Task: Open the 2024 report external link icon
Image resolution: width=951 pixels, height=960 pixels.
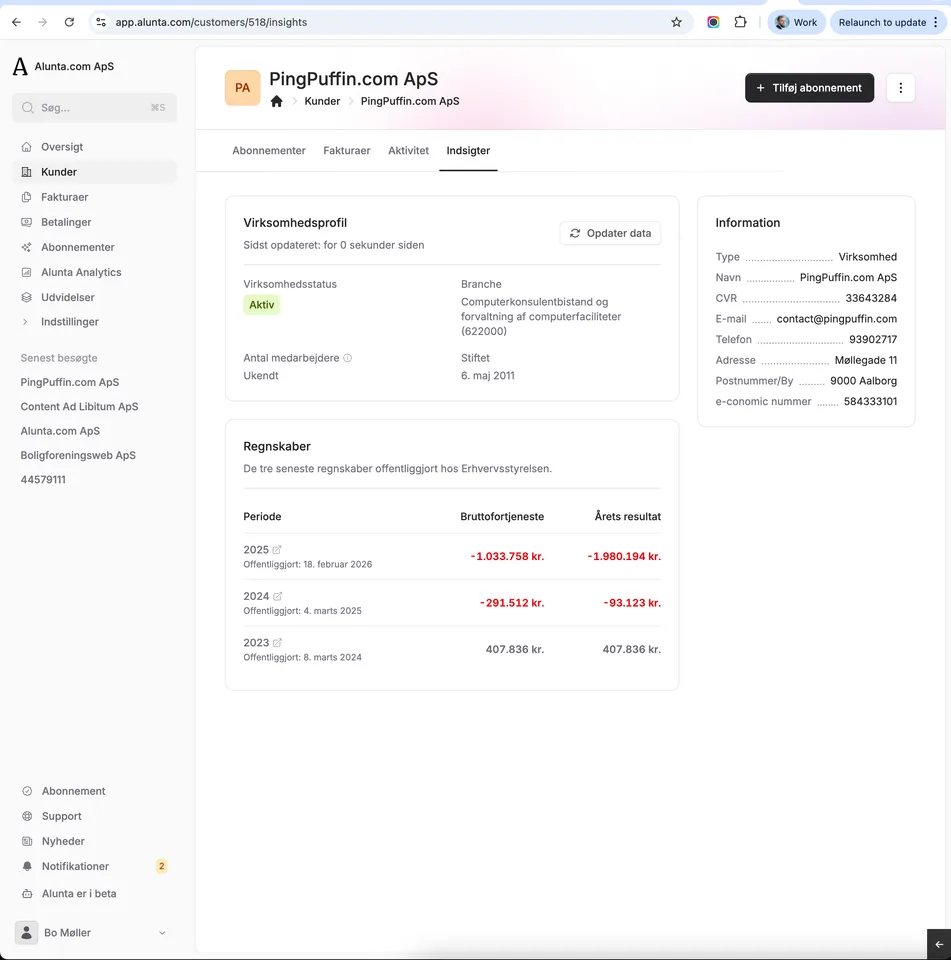Action: 277,596
